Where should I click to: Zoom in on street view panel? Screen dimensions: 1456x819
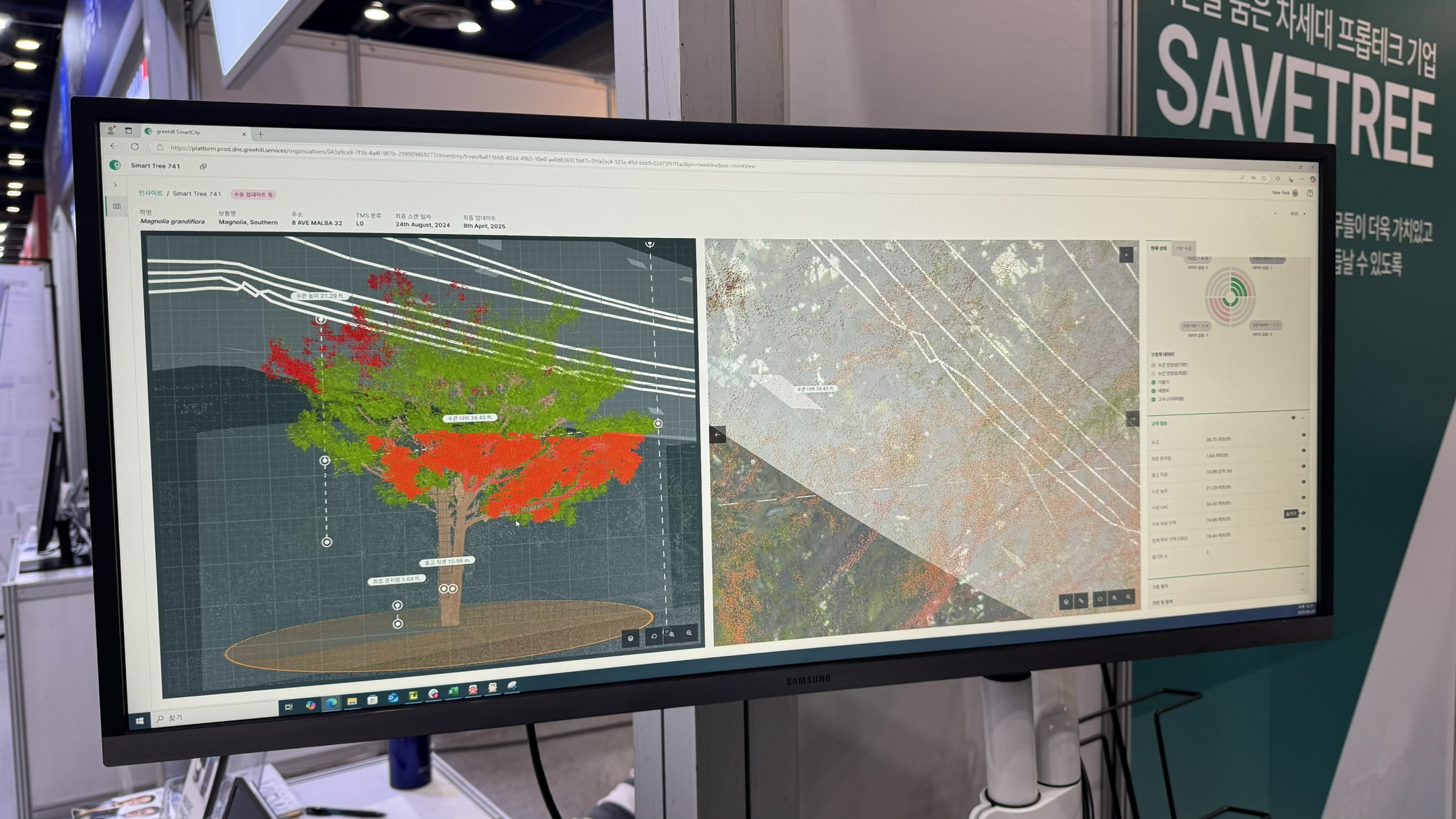(1114, 597)
